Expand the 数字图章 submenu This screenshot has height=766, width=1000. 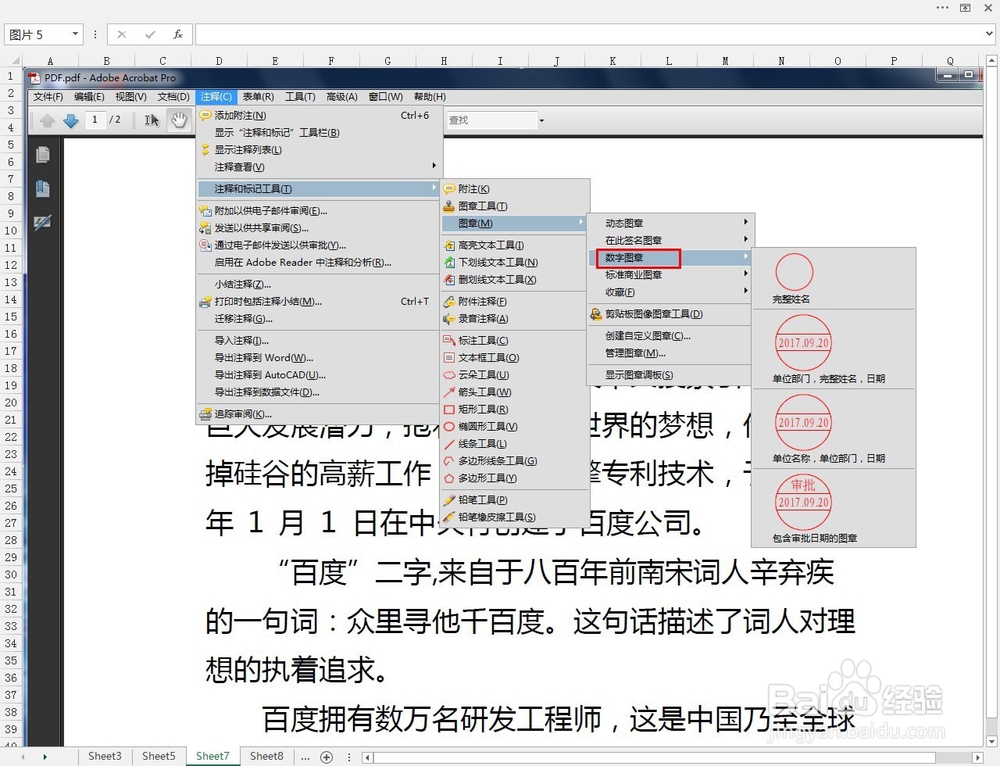coord(670,258)
